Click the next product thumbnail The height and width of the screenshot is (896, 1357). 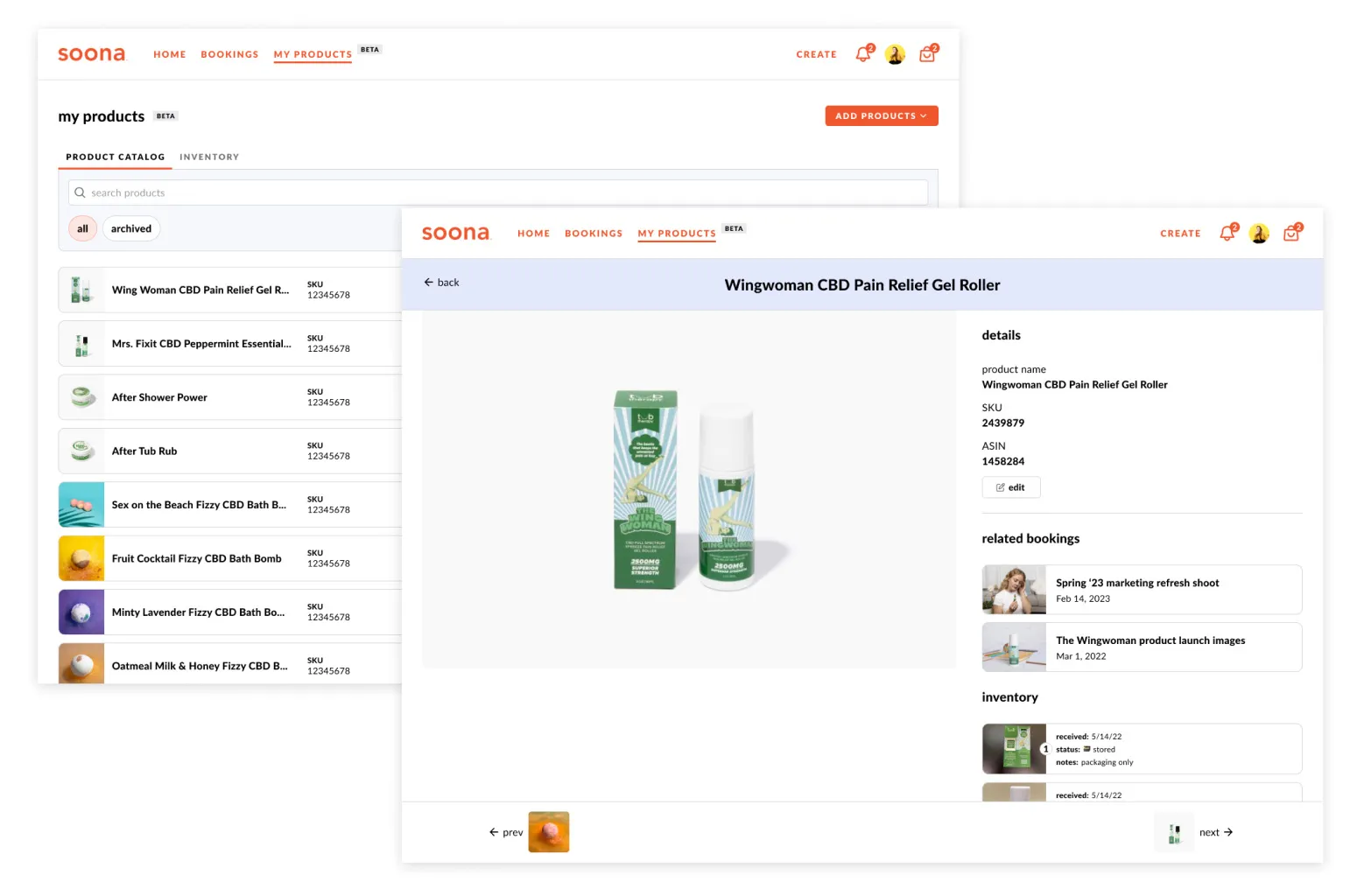(1174, 832)
